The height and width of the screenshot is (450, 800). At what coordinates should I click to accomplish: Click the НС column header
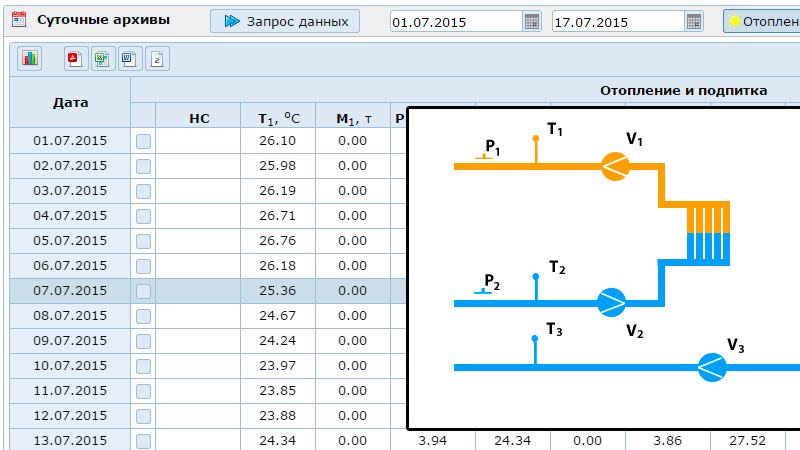(x=198, y=119)
